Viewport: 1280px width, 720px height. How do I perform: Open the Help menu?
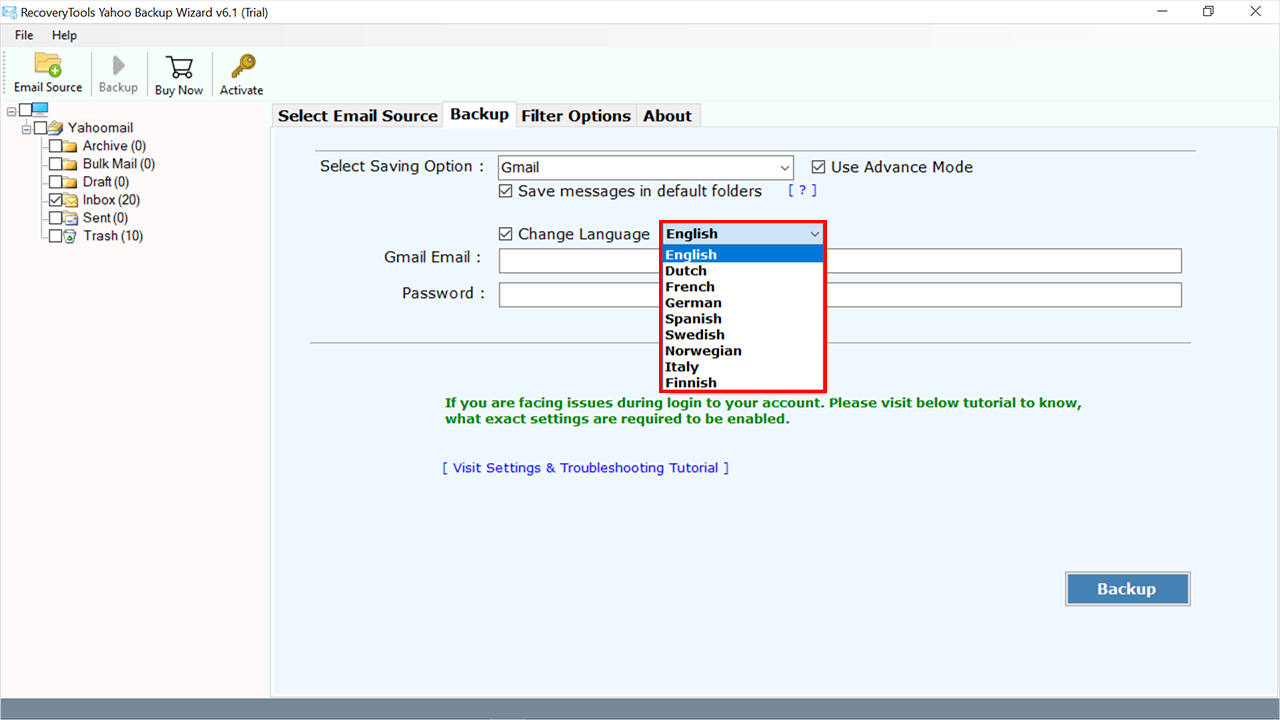tap(64, 35)
